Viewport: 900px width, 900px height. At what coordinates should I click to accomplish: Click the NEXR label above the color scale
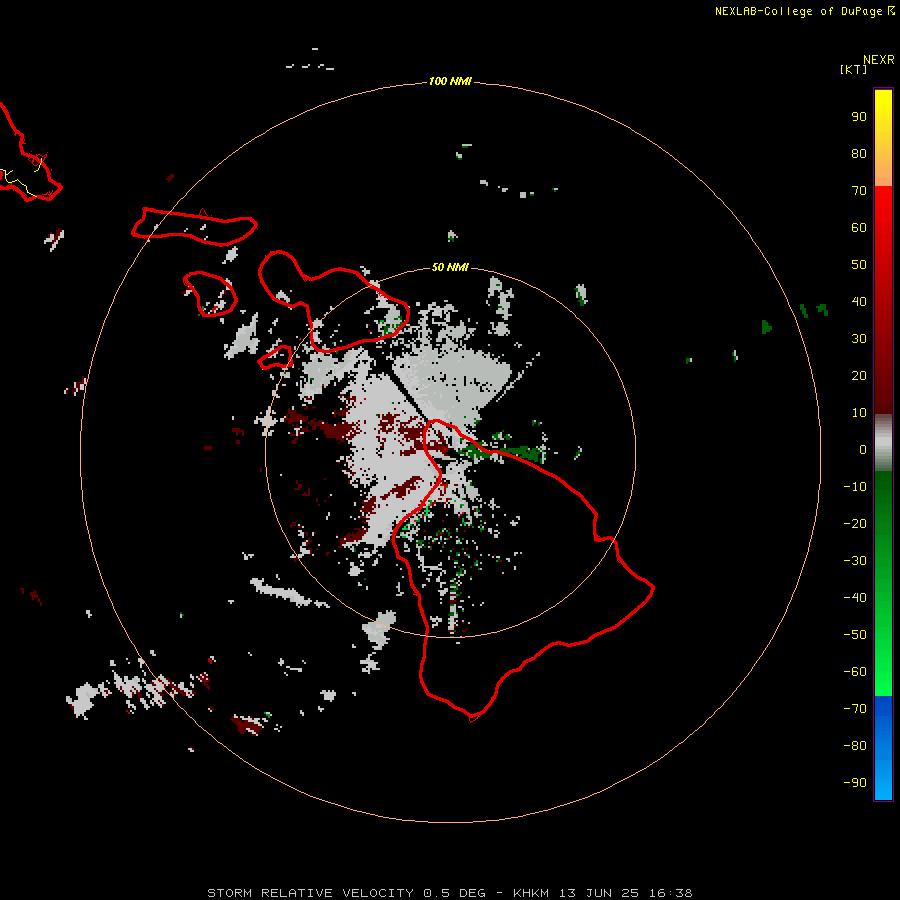tap(878, 60)
